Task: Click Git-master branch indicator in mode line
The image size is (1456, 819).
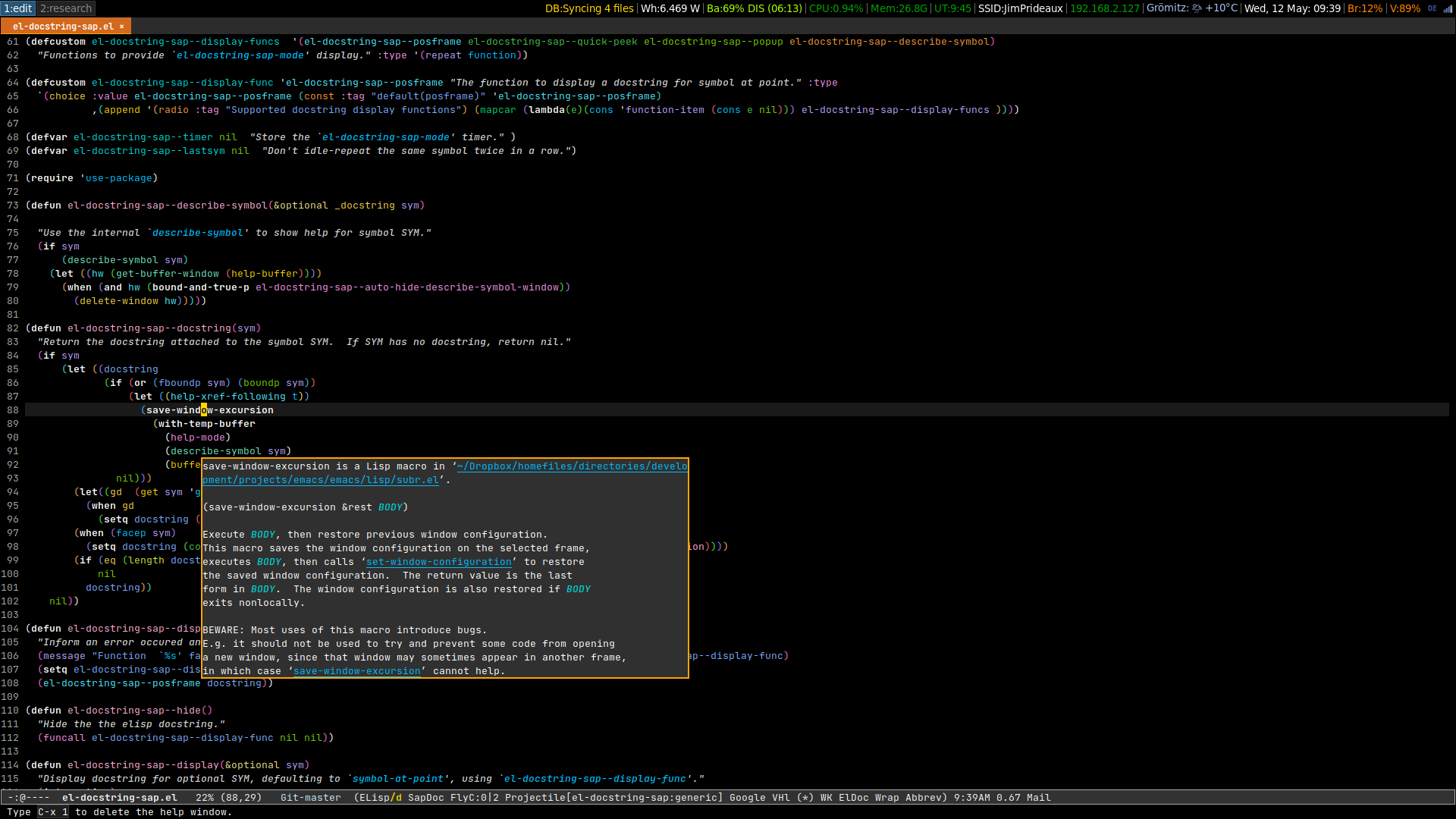Action: coord(311,798)
